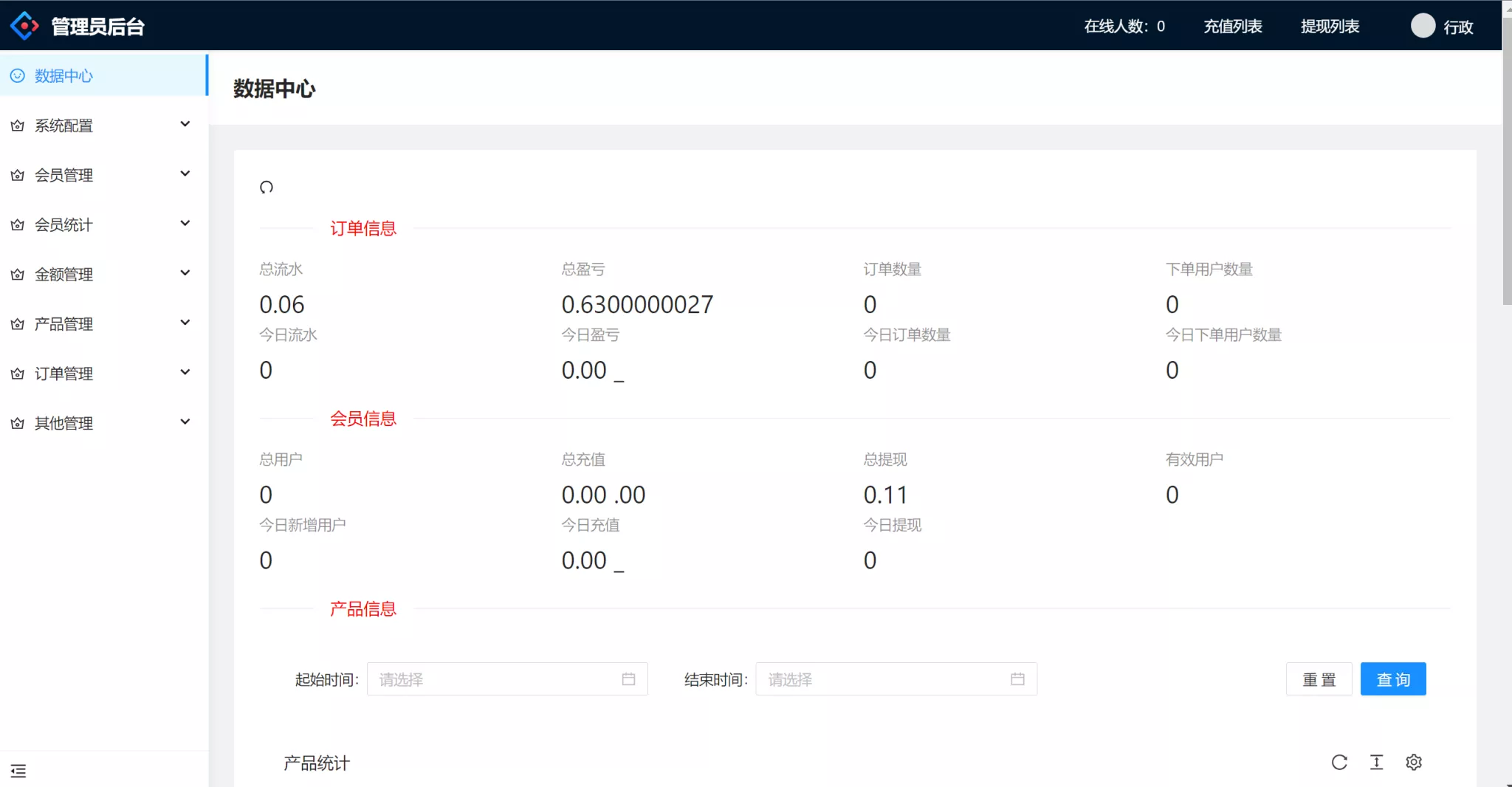Click the 结束时间 date input field

pos(896,679)
